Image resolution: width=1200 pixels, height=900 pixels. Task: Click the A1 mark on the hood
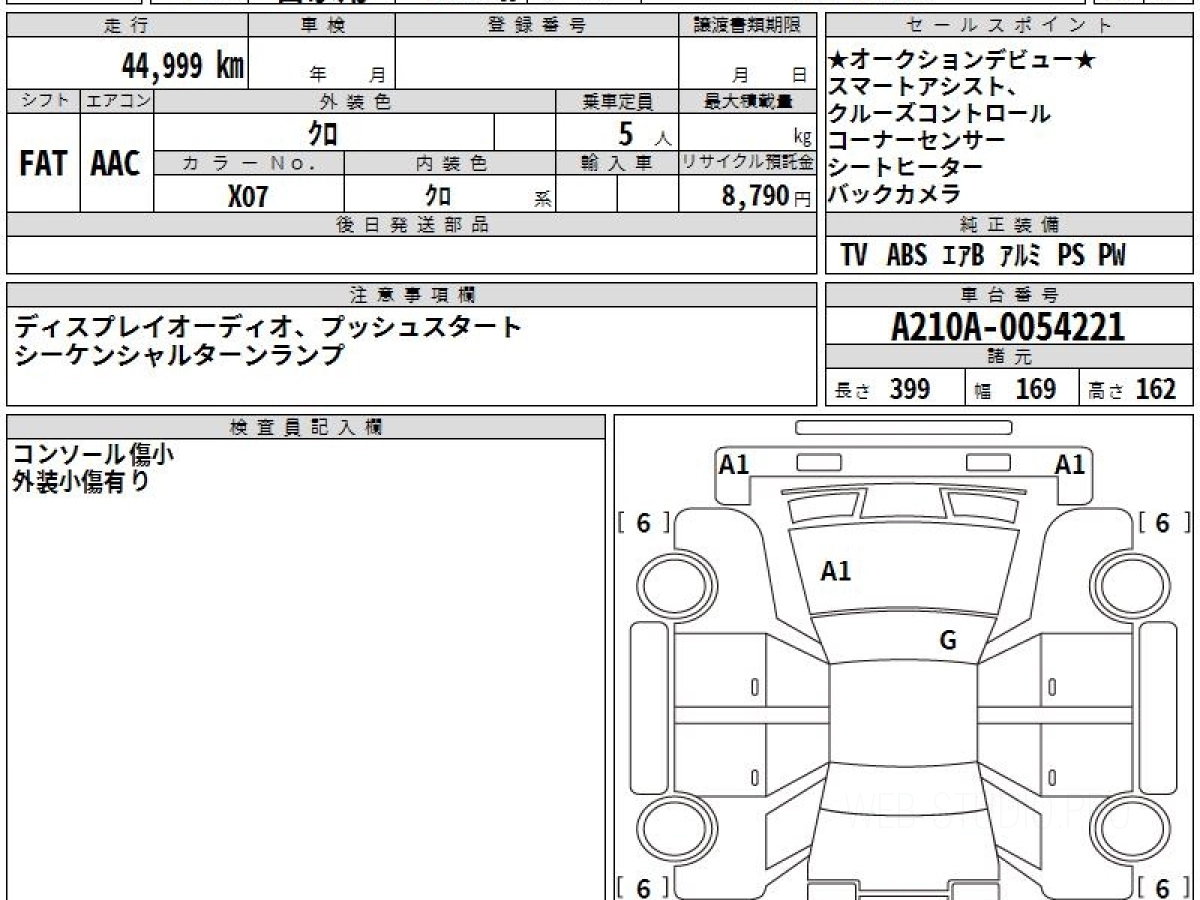pos(835,571)
